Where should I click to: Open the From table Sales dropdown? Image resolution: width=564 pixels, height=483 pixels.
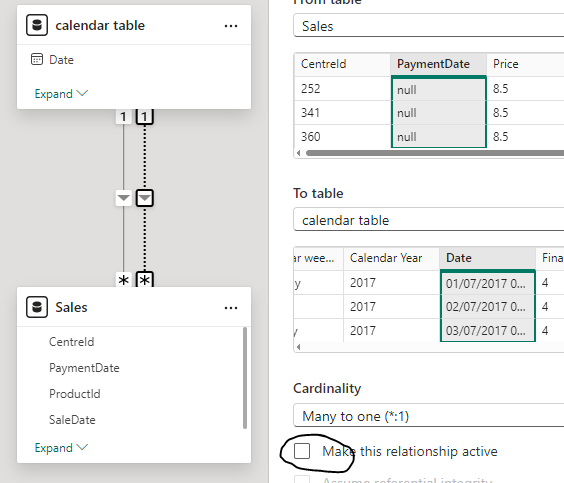point(429,26)
